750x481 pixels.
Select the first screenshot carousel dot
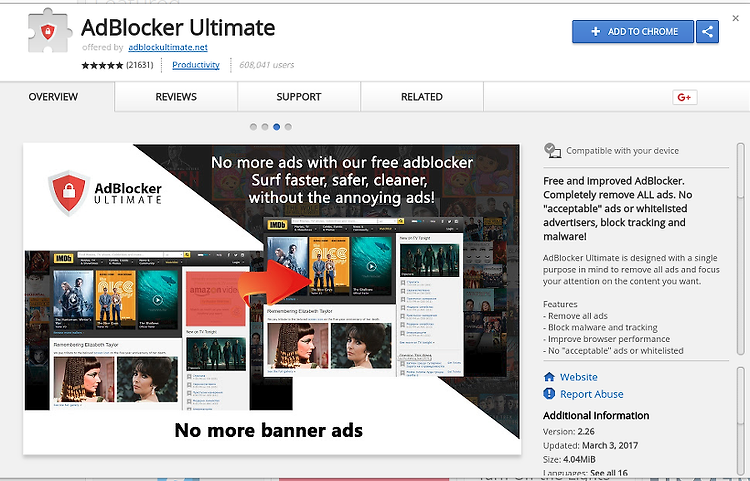[254, 127]
